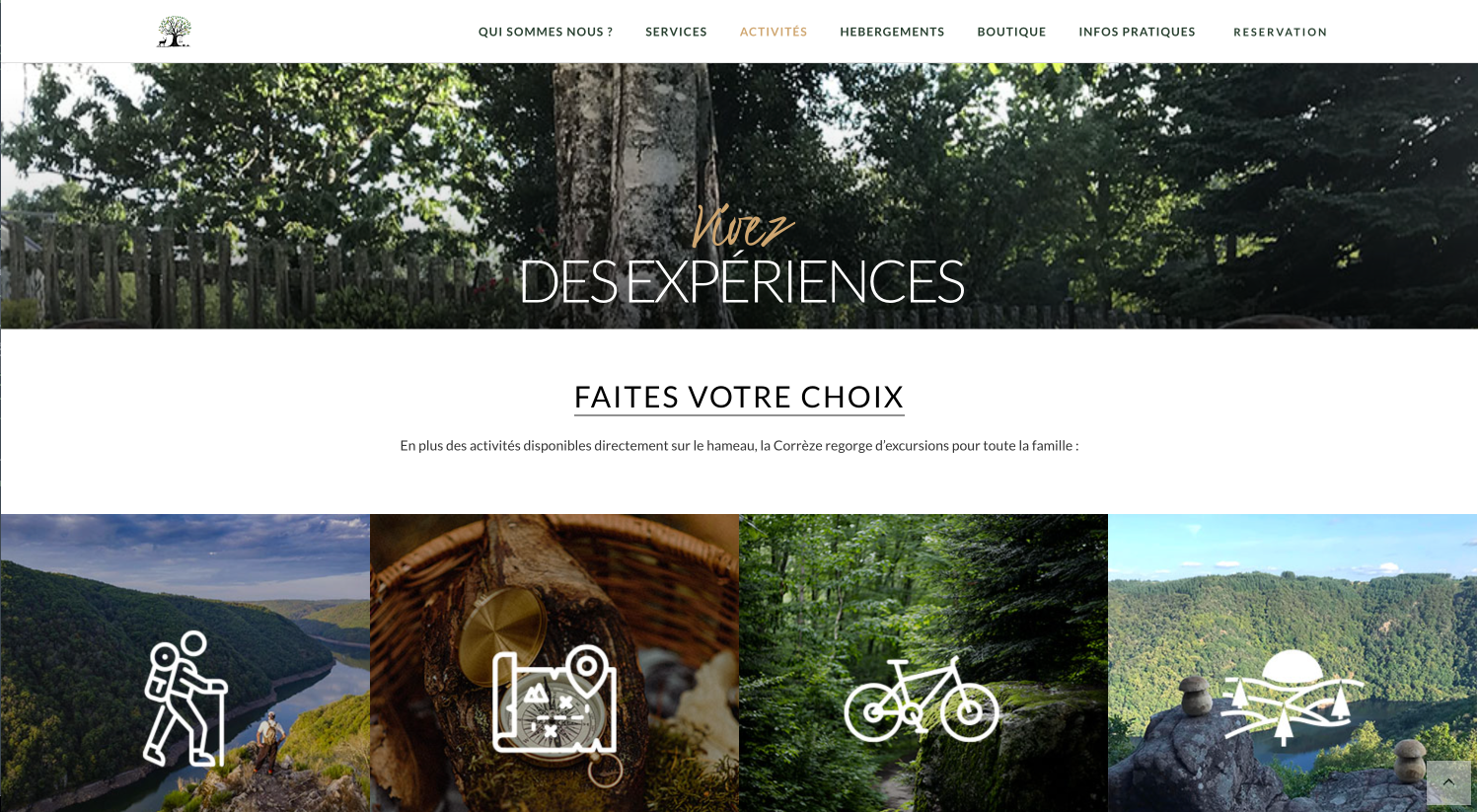
Task: Select the hiker icon
Action: [185, 699]
